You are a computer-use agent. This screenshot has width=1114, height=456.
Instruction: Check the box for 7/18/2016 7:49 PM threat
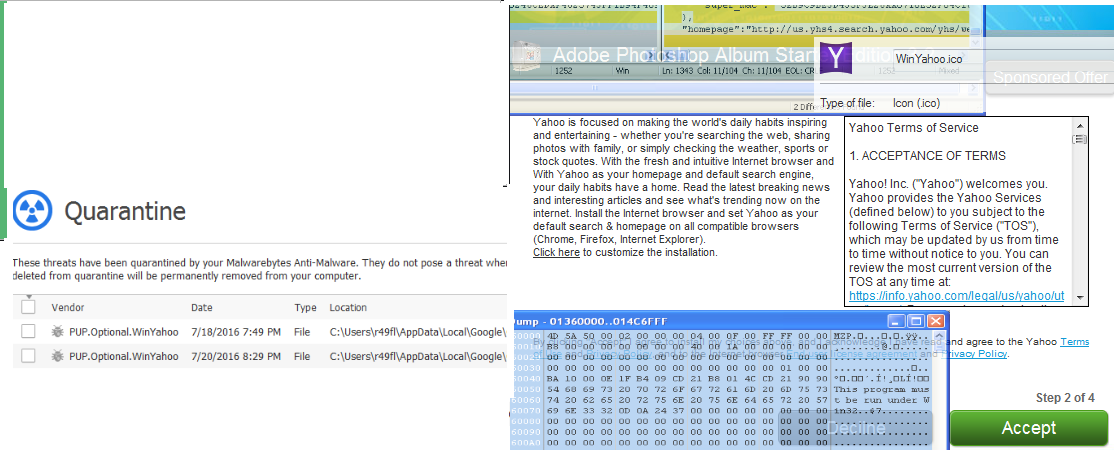tap(28, 332)
